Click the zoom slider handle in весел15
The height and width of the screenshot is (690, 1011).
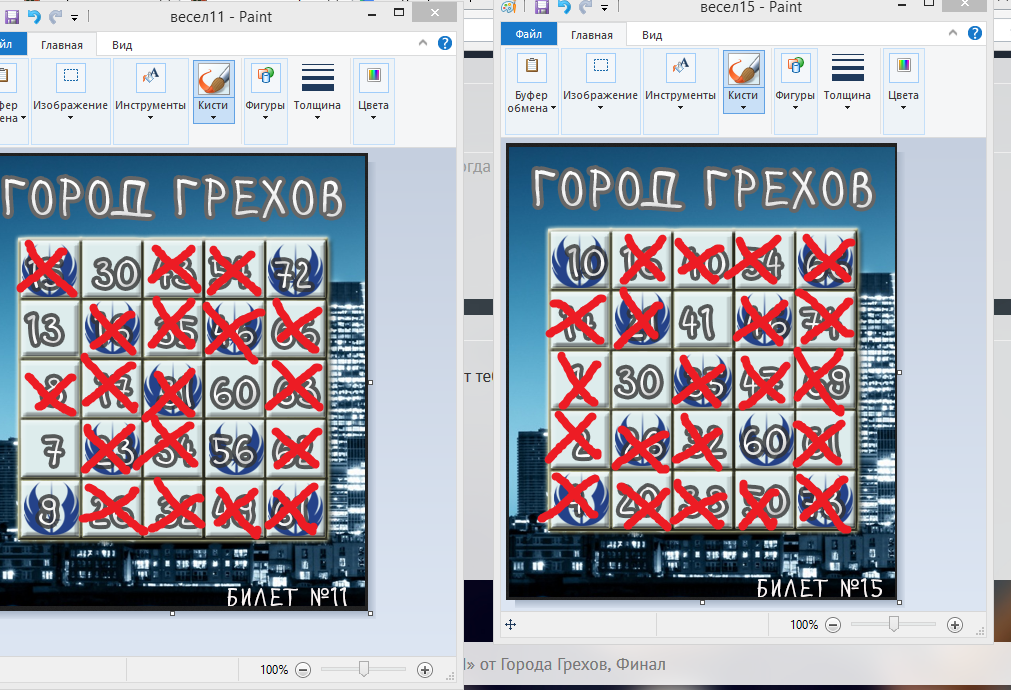click(x=894, y=624)
